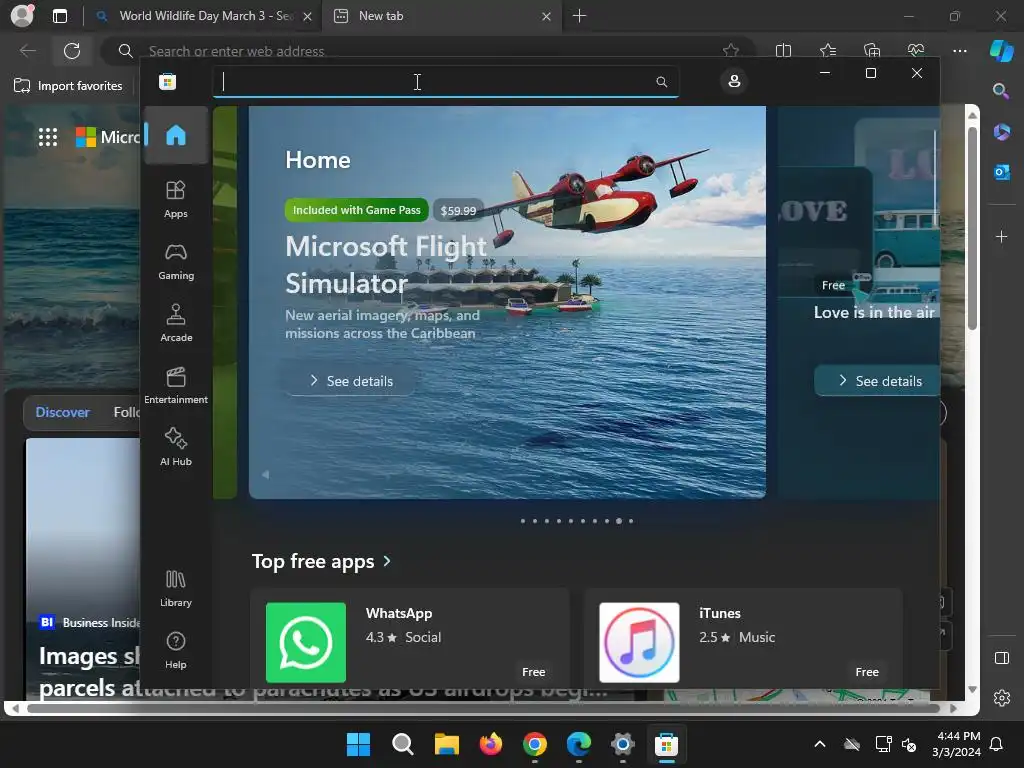This screenshot has height=768, width=1024.
Task: Expand the Top free apps list
Action: click(321, 561)
